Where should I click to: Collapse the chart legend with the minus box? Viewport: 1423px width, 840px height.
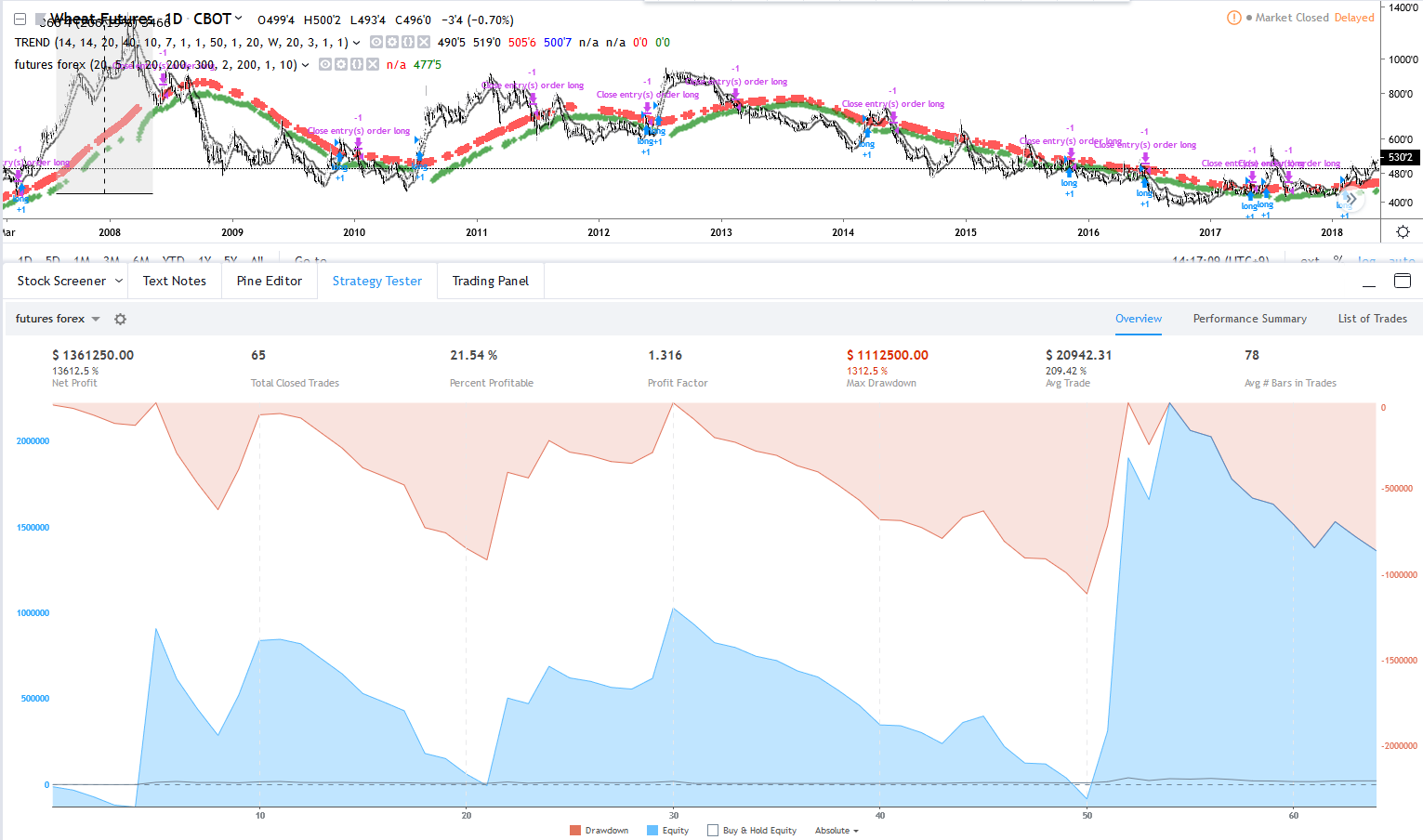coord(20,19)
